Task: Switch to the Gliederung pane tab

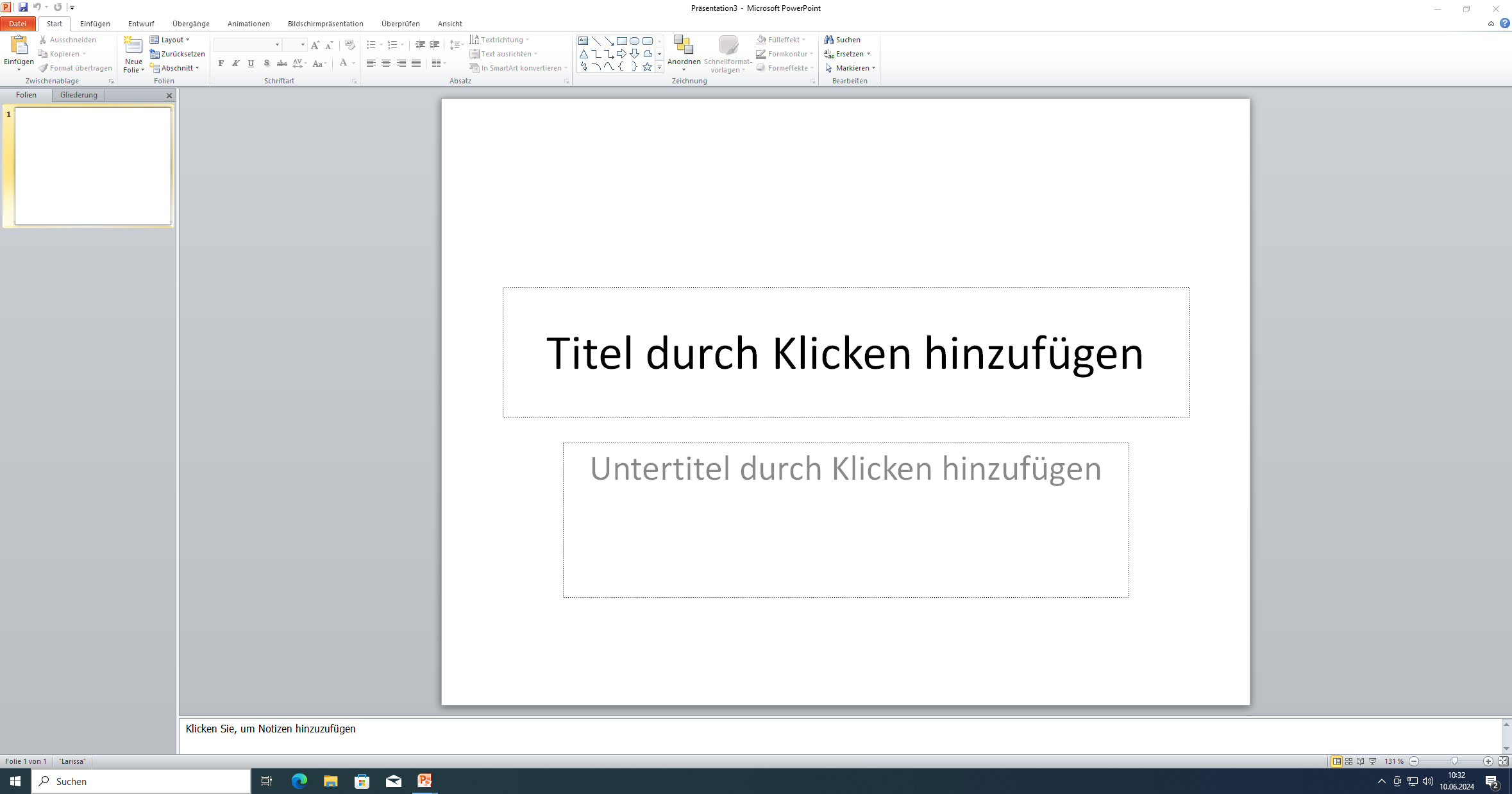Action: coord(79,95)
